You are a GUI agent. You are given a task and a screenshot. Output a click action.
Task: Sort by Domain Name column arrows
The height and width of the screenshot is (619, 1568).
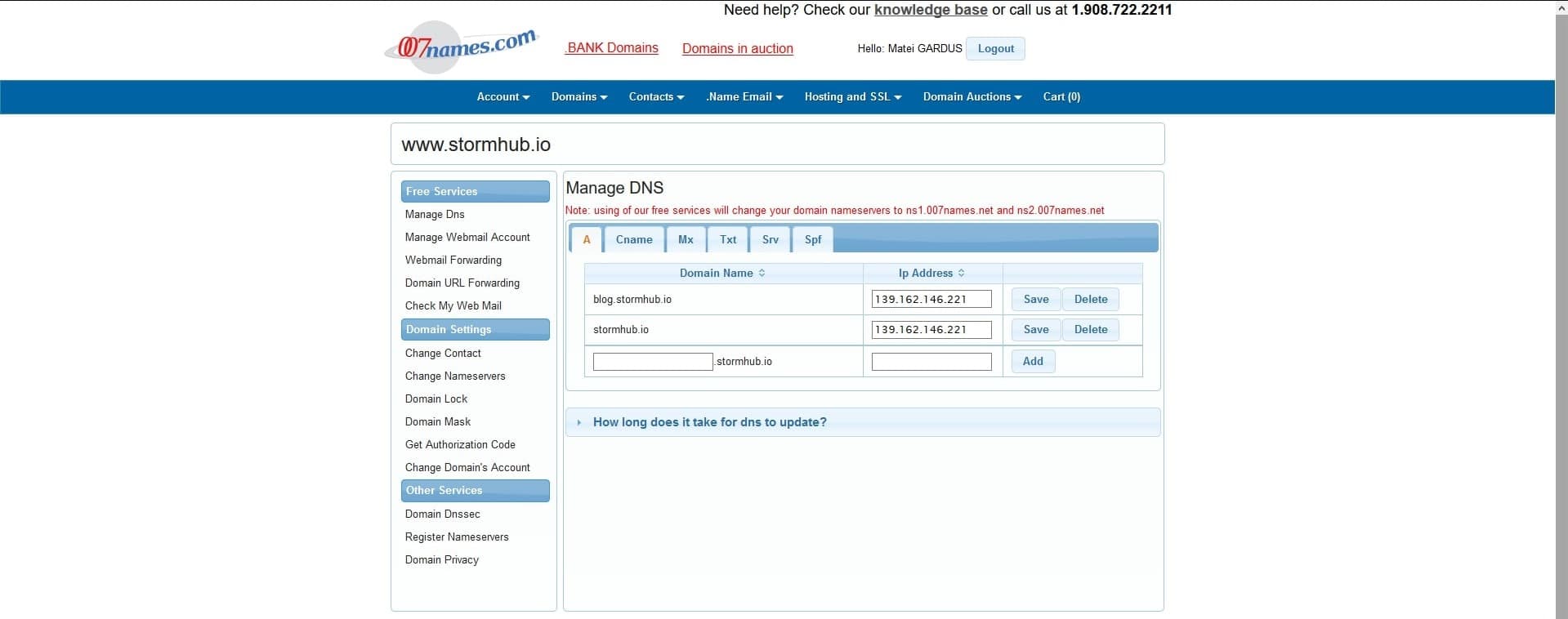[x=762, y=273]
